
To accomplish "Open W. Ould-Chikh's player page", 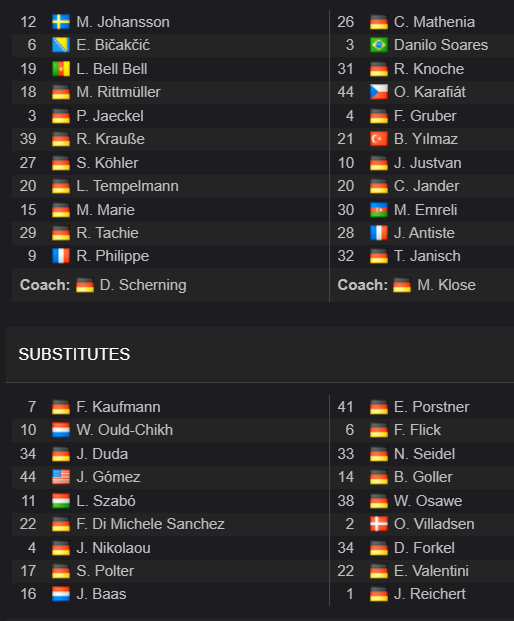I will (x=125, y=430).
